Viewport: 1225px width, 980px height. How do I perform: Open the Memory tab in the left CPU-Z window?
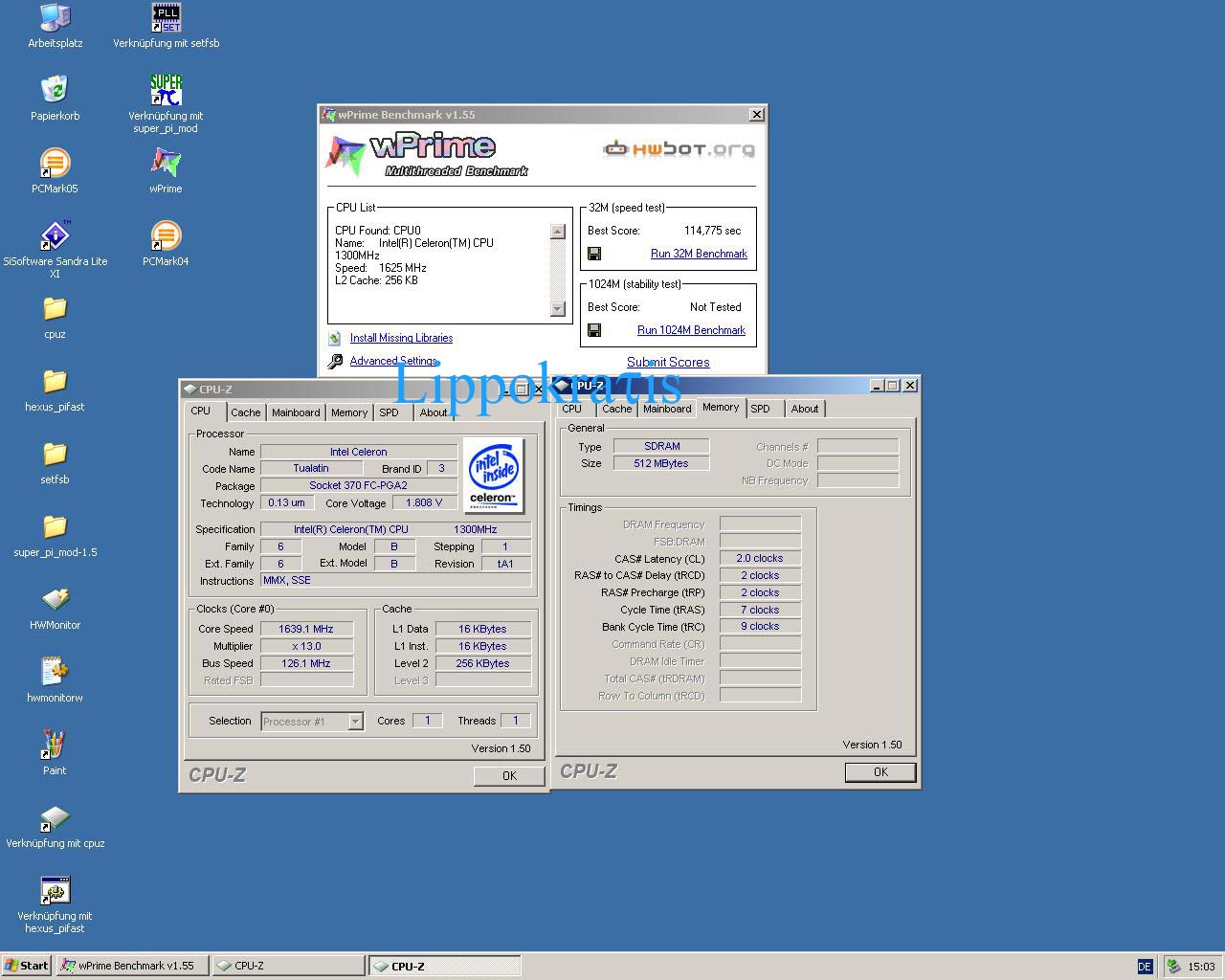349,412
